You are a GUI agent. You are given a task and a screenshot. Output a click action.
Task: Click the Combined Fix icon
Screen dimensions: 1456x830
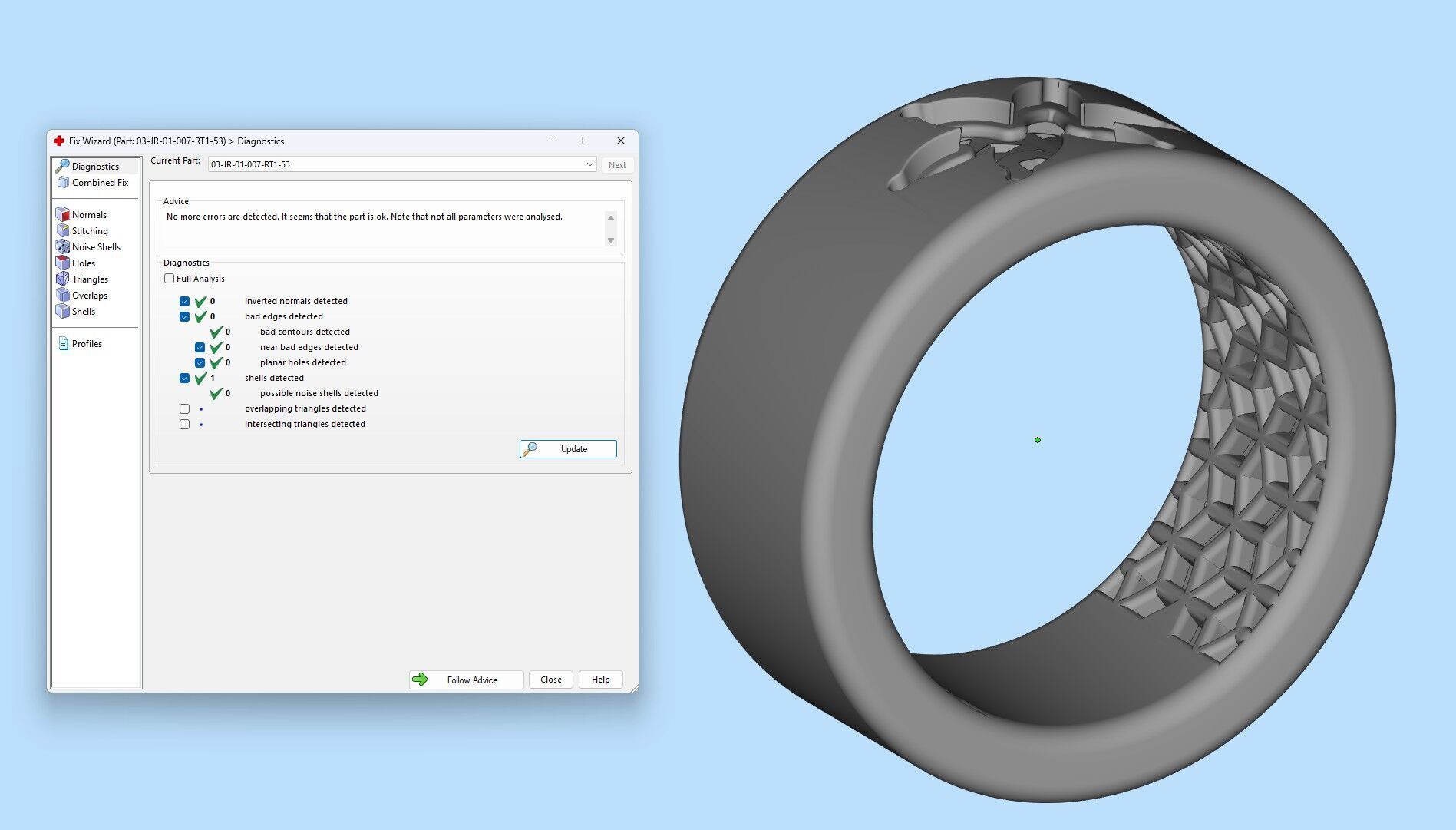click(63, 183)
